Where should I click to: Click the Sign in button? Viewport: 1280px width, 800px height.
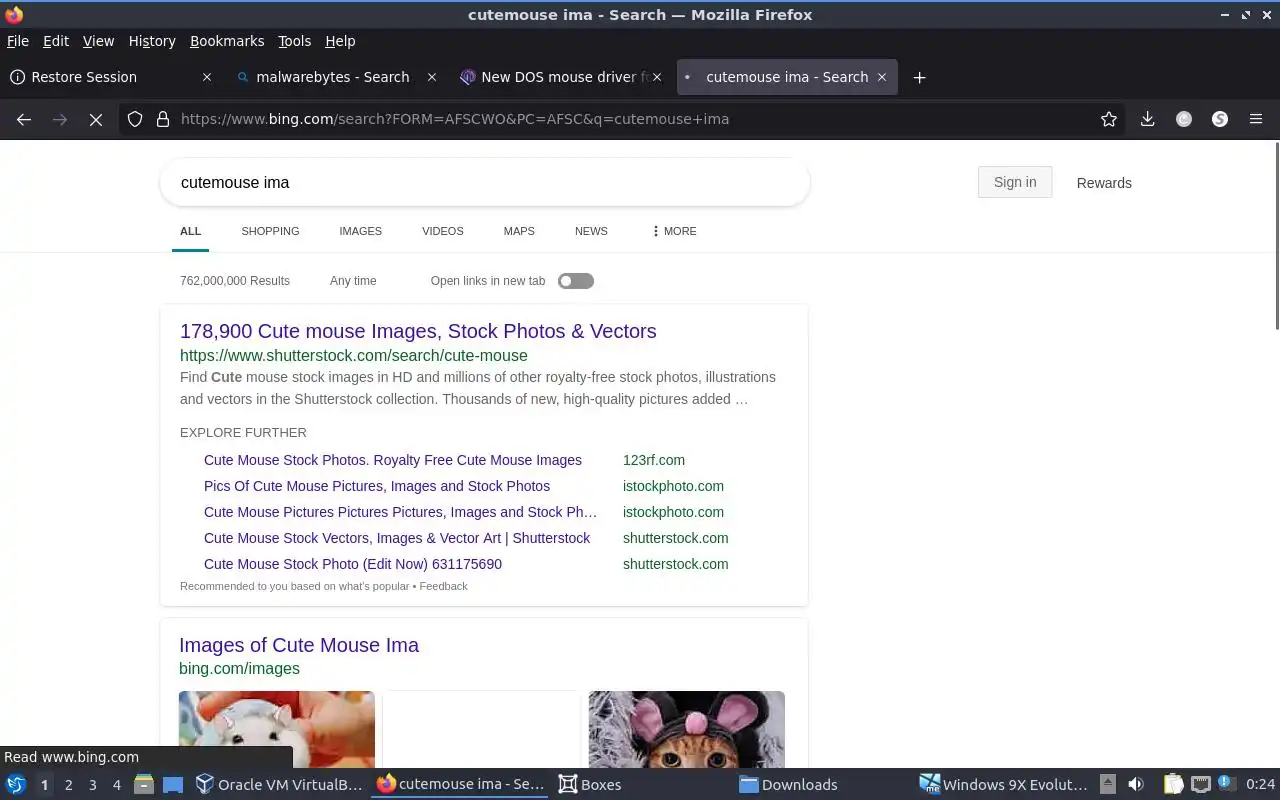point(1015,182)
